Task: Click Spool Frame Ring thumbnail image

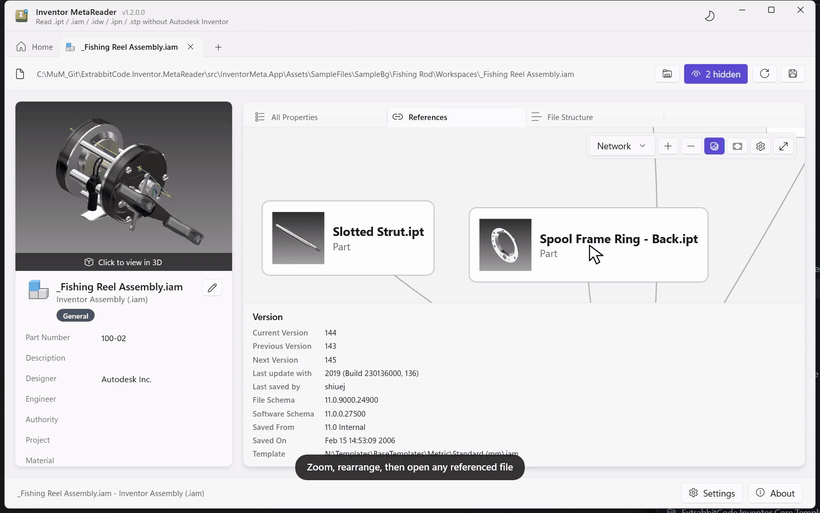Action: coord(505,245)
